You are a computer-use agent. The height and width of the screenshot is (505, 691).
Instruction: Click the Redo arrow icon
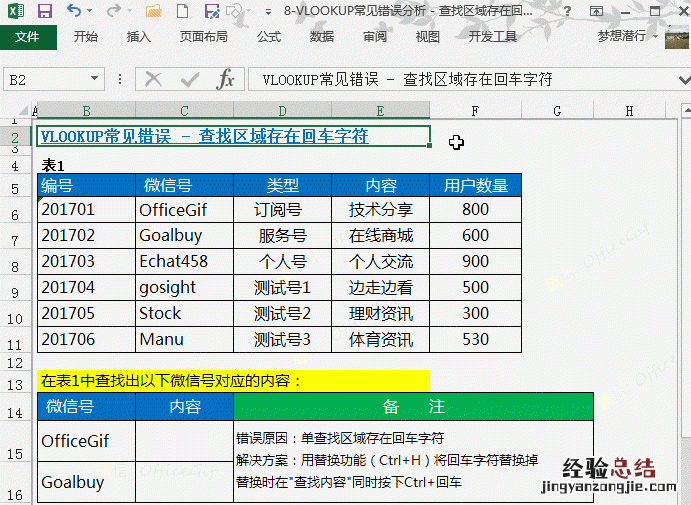click(x=114, y=12)
